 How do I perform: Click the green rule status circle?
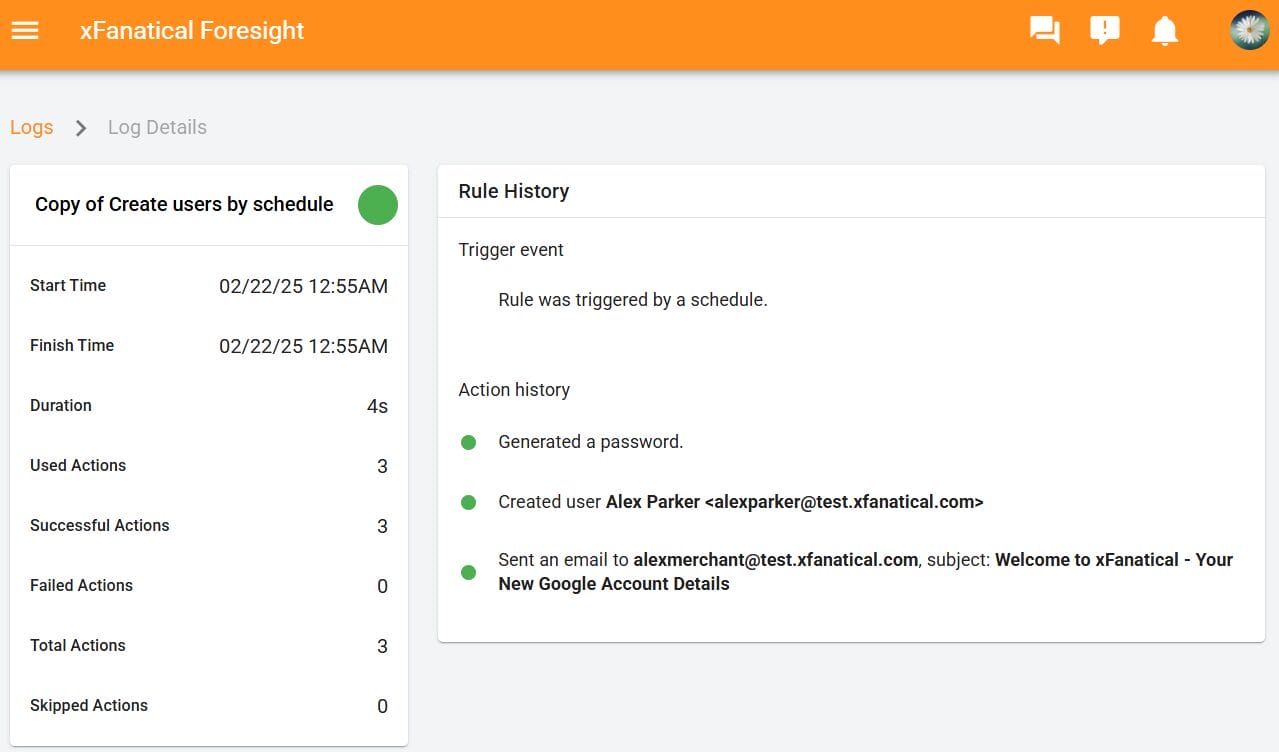(x=377, y=205)
